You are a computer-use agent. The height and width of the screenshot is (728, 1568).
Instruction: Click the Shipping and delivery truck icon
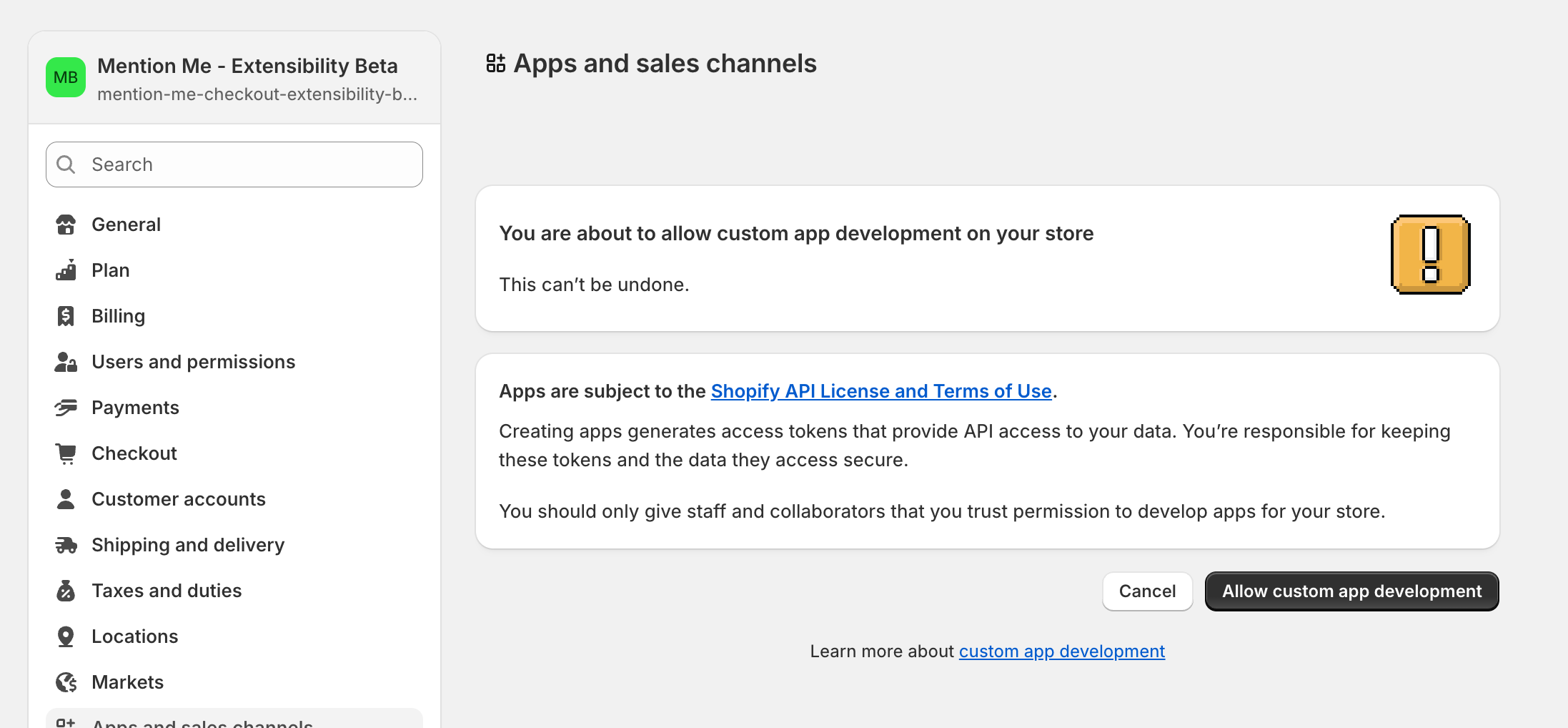click(66, 544)
